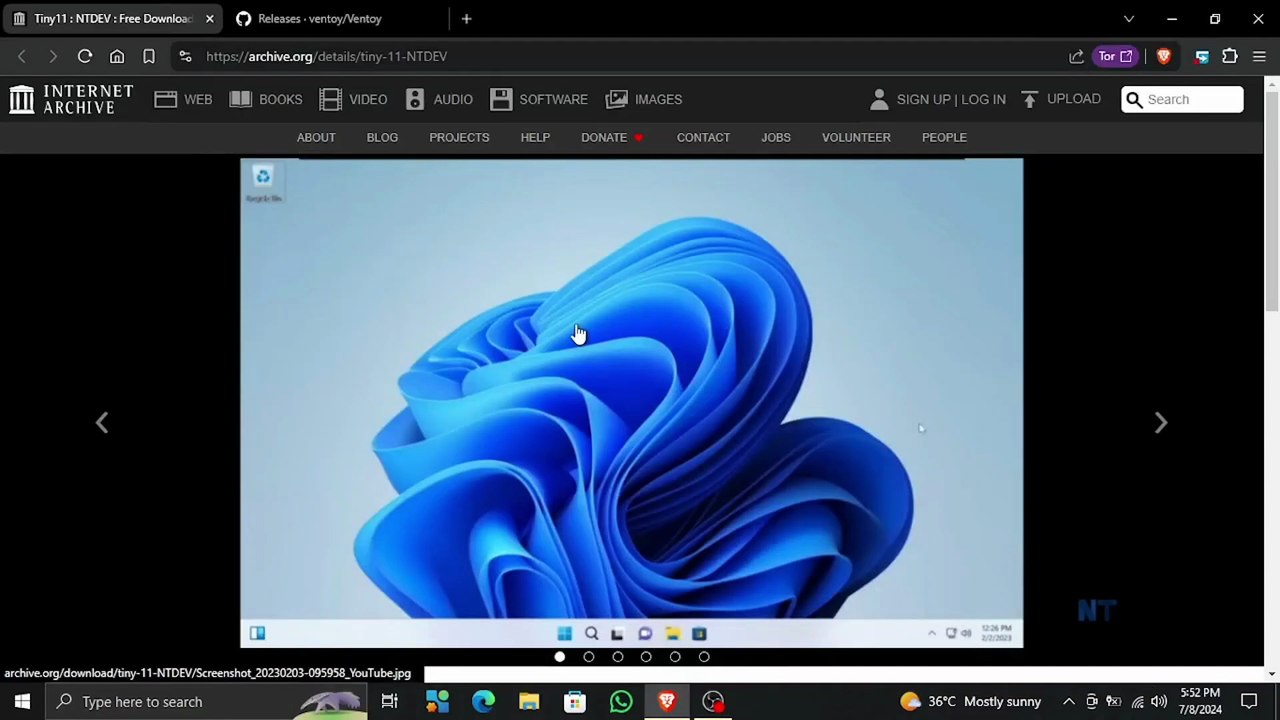
Task: Open the clock and date panel
Action: (1200, 701)
